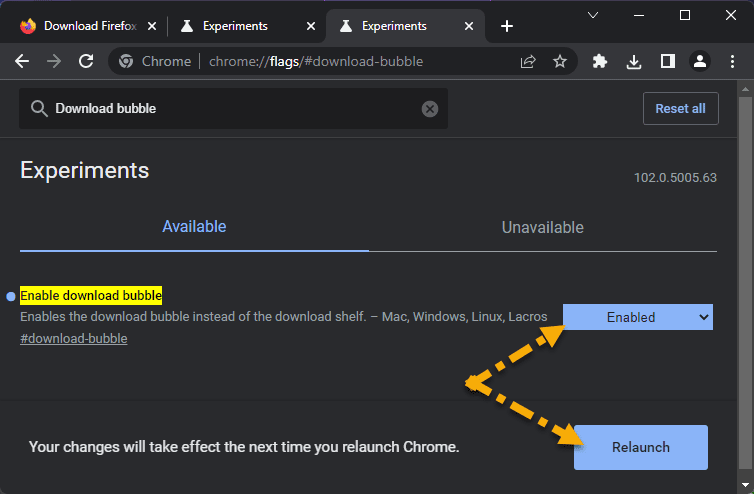
Task: Click the Reset all button
Action: (x=680, y=109)
